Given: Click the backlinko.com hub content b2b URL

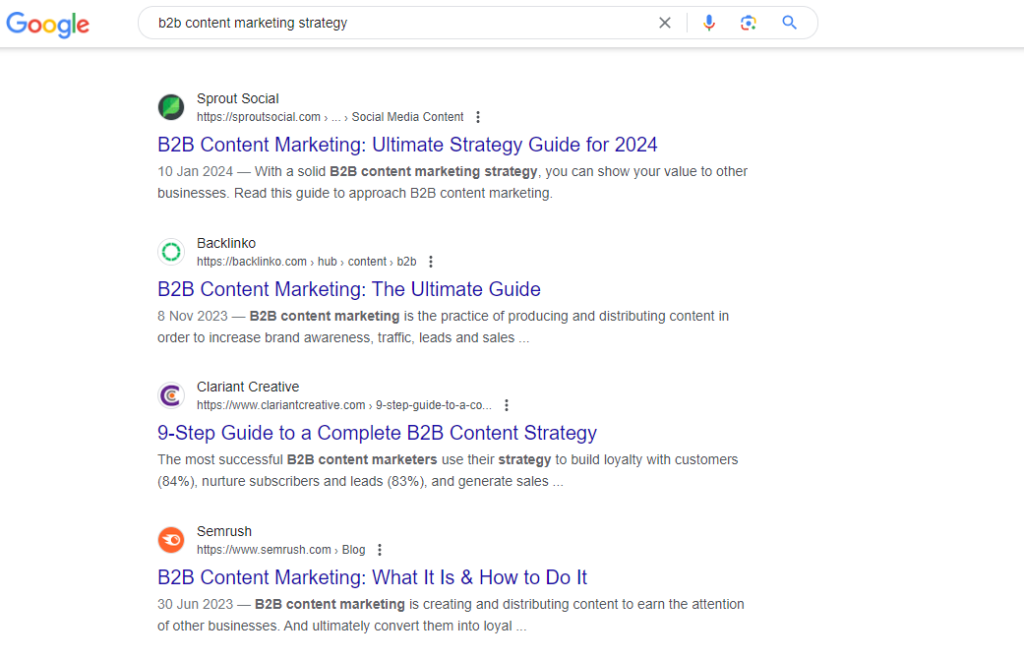Looking at the screenshot, I should pos(306,261).
